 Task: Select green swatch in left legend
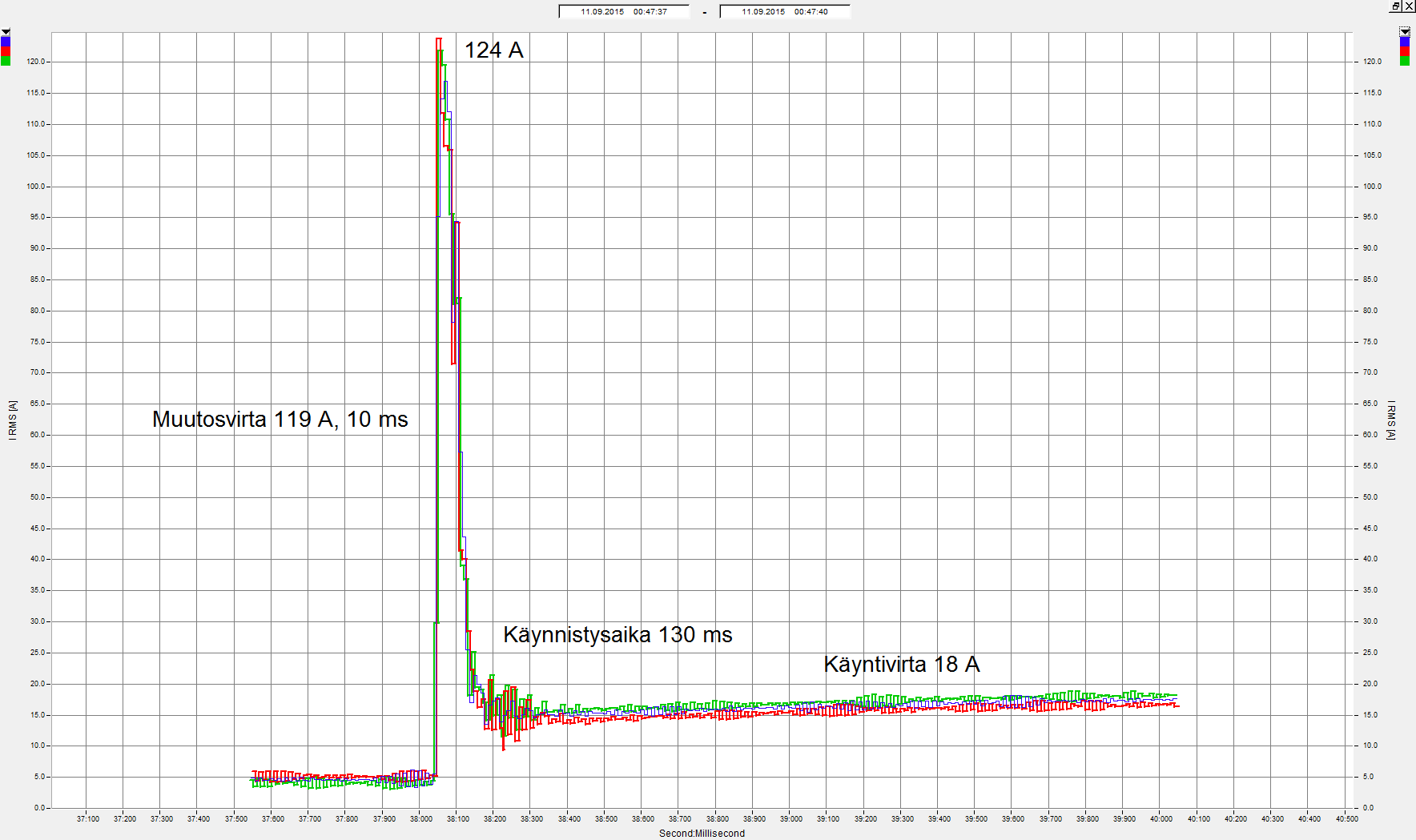point(6,60)
